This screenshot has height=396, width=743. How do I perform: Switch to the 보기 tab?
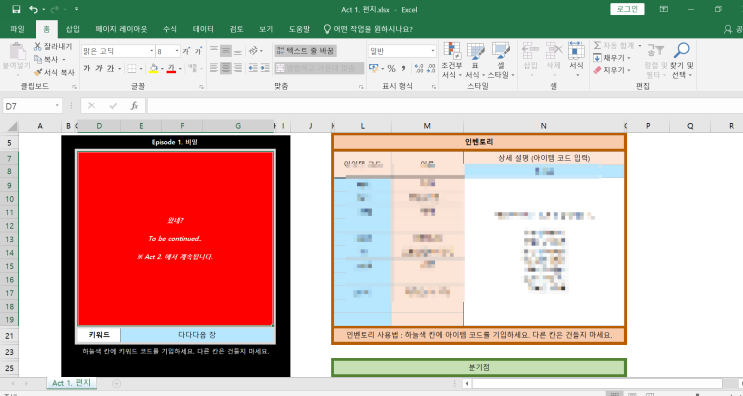[266, 29]
